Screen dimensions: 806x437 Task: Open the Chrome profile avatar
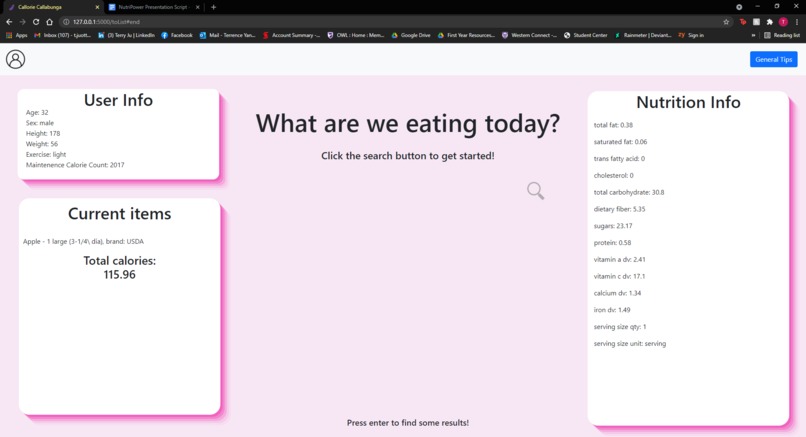[783, 22]
